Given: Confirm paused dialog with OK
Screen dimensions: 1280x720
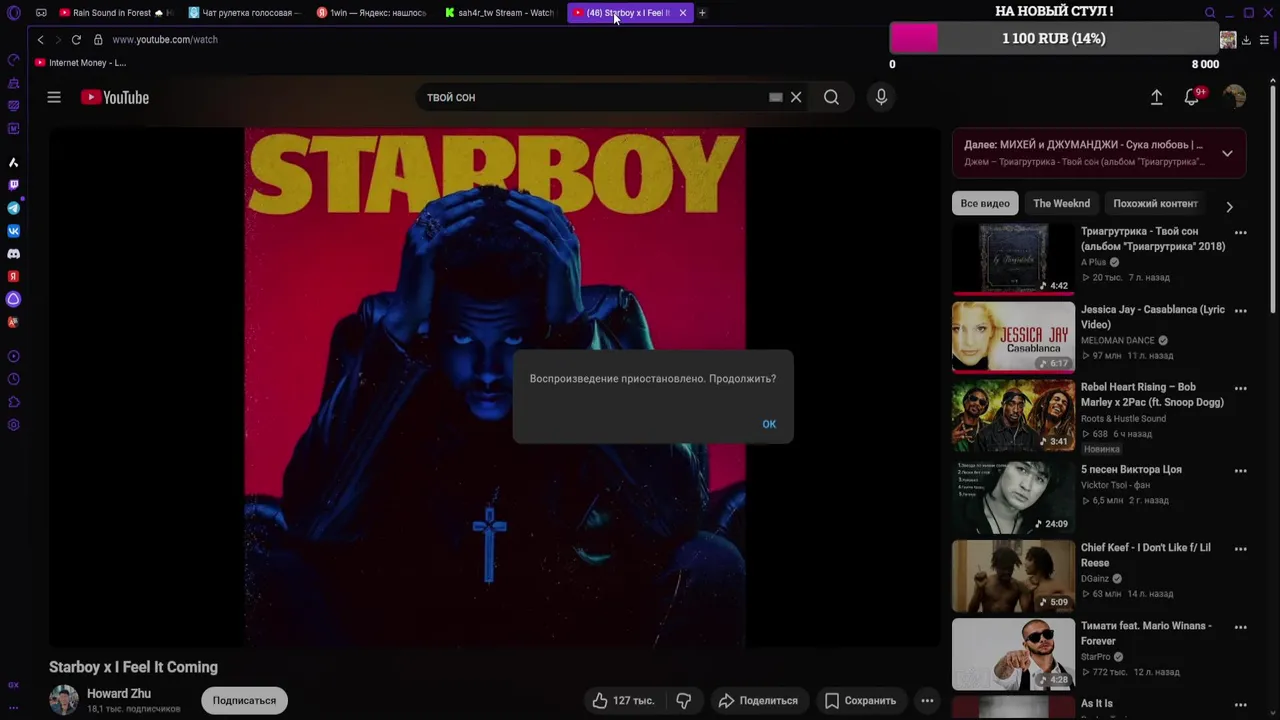Looking at the screenshot, I should tap(769, 424).
